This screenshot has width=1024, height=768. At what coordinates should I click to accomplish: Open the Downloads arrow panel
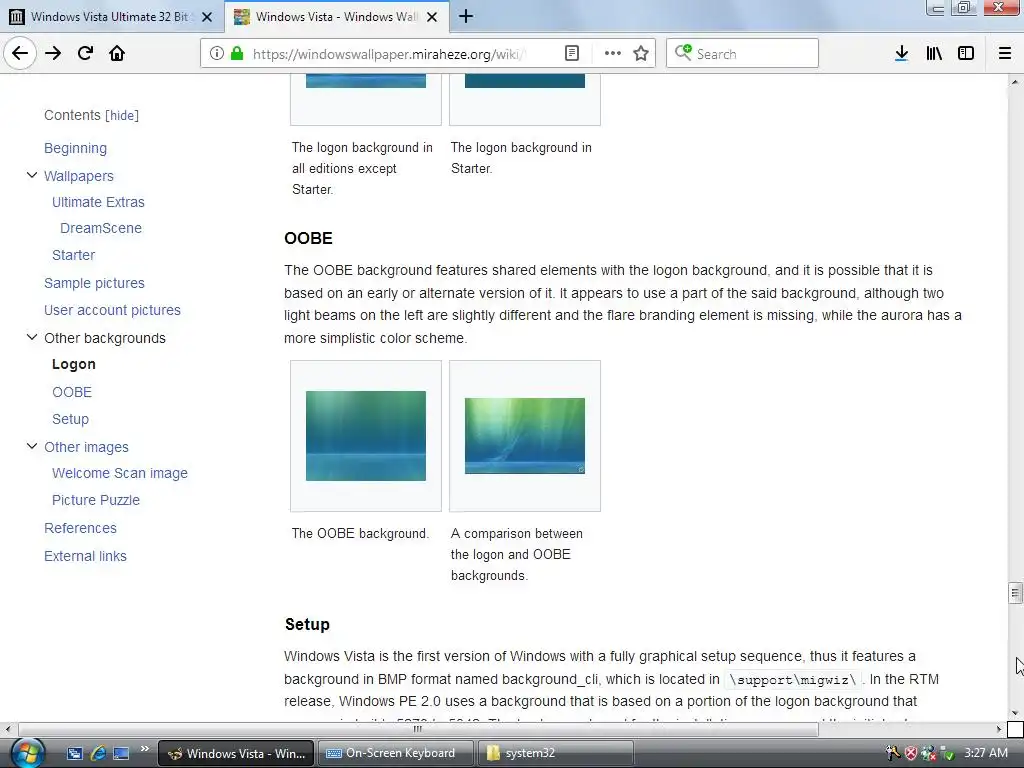tap(901, 54)
